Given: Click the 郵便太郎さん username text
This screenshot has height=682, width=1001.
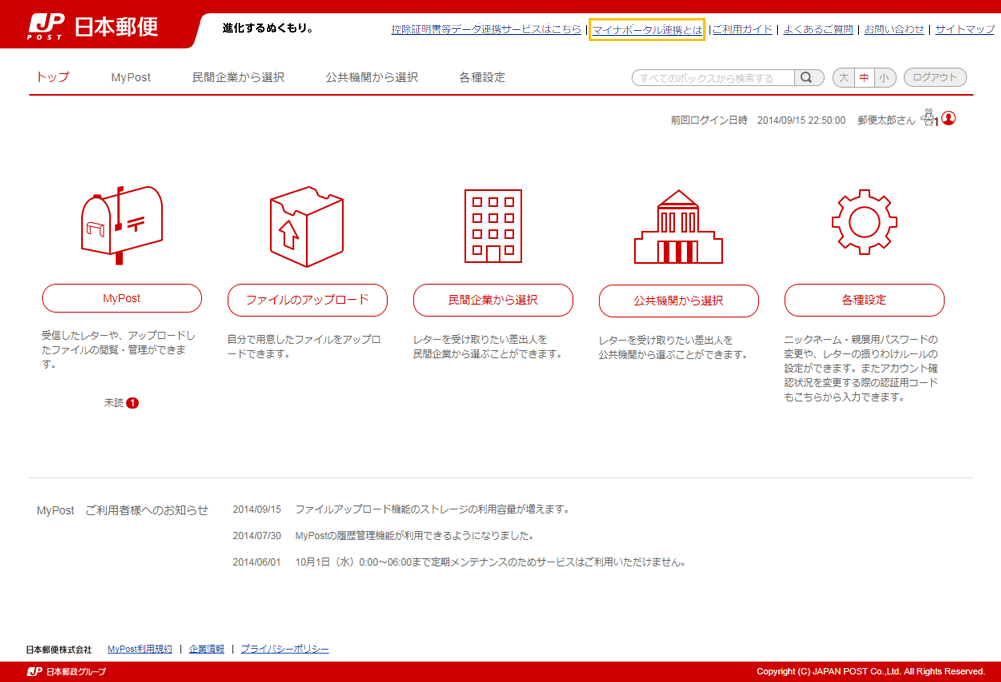Looking at the screenshot, I should (x=886, y=120).
